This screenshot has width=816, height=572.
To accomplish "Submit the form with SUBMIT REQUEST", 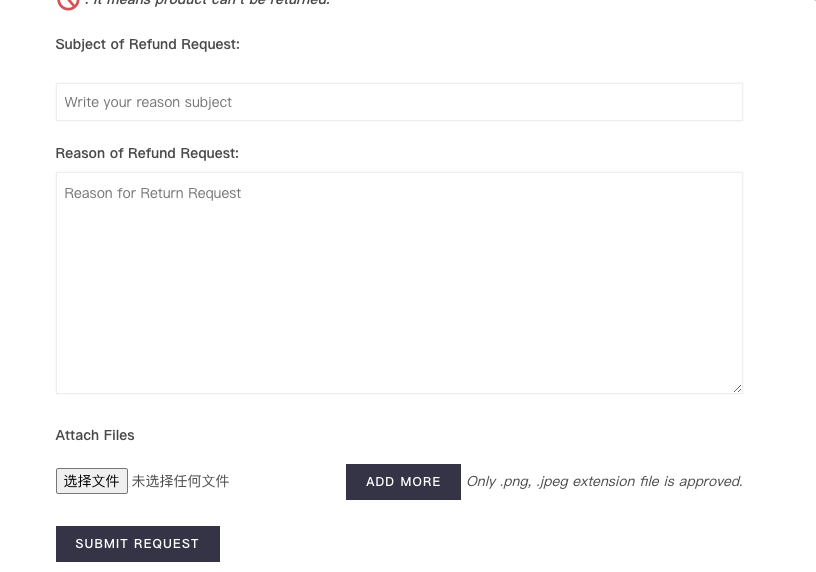I will coord(137,543).
